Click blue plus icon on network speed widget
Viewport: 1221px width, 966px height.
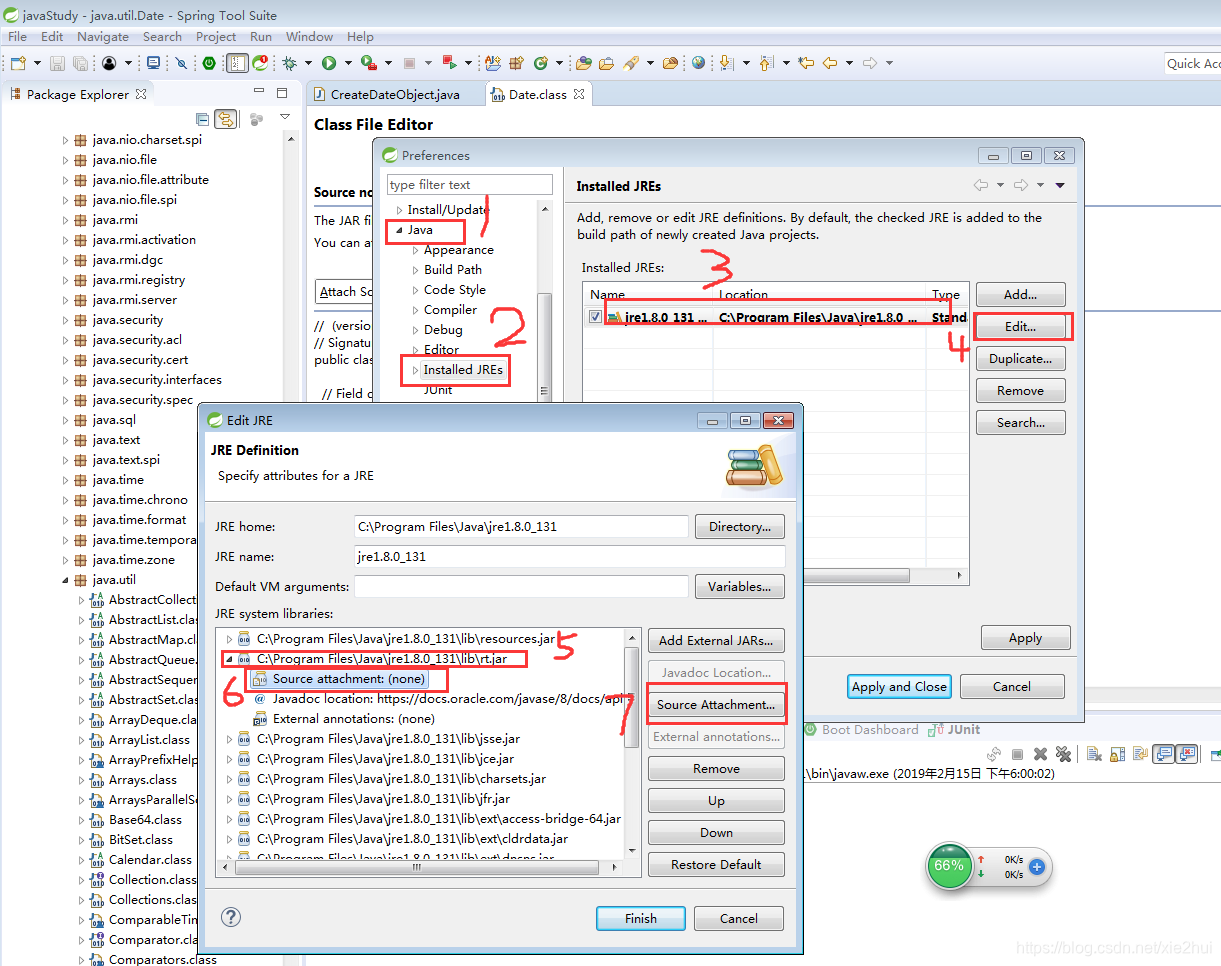tap(1037, 867)
